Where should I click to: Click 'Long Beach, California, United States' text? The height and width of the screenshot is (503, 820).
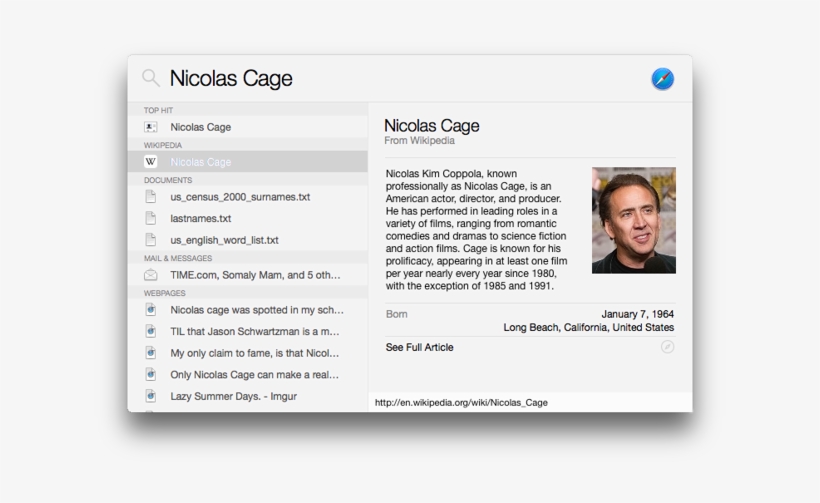tap(588, 327)
